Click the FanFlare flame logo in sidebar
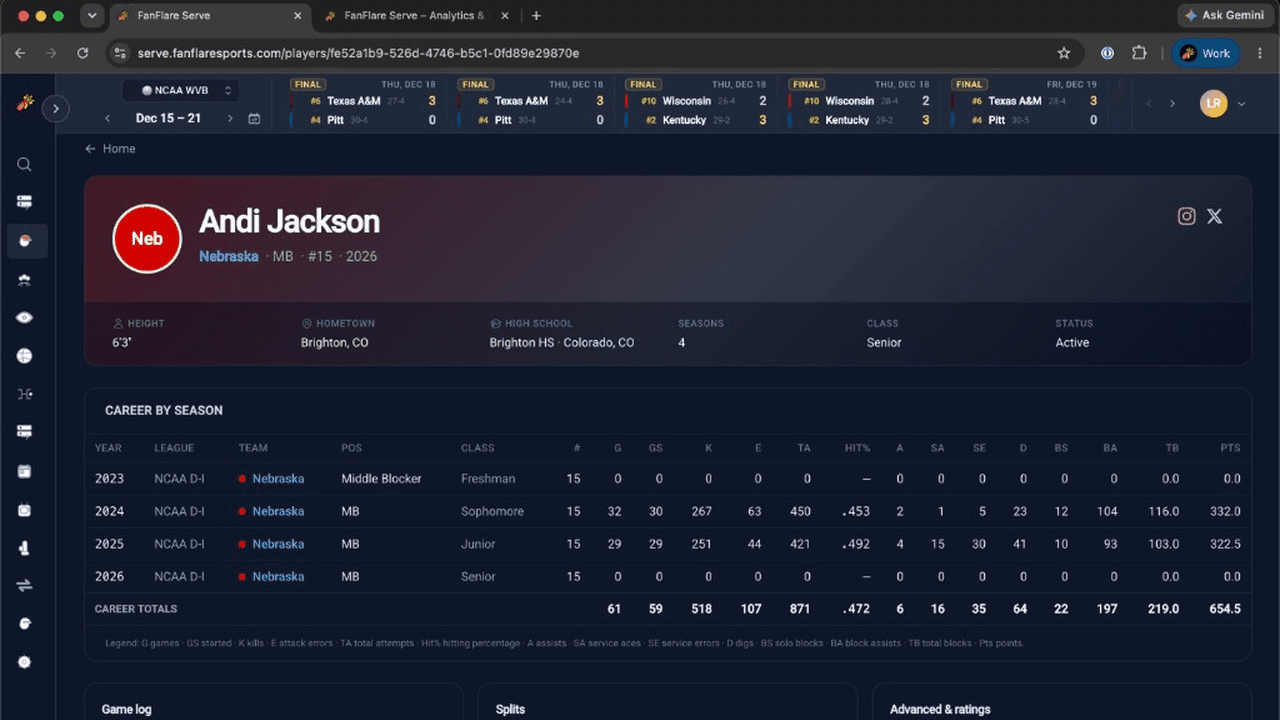1280x720 pixels. tap(24, 103)
